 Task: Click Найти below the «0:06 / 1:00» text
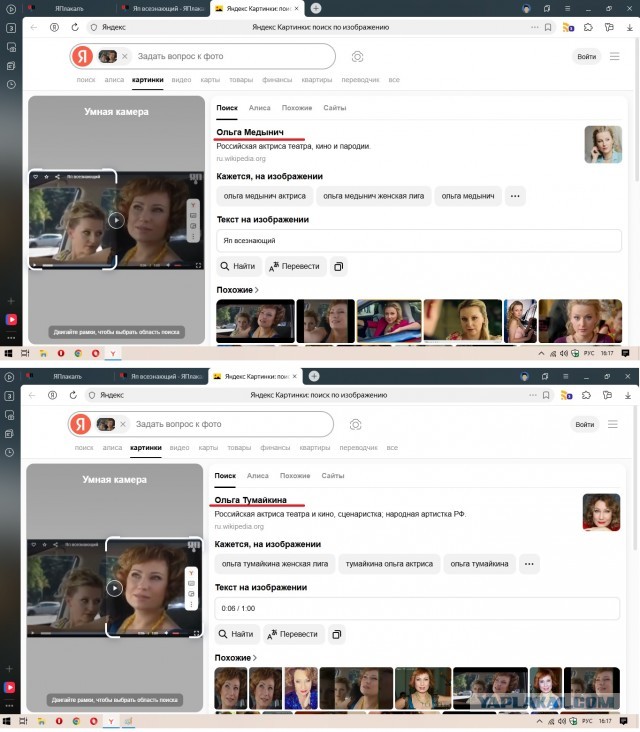click(236, 634)
